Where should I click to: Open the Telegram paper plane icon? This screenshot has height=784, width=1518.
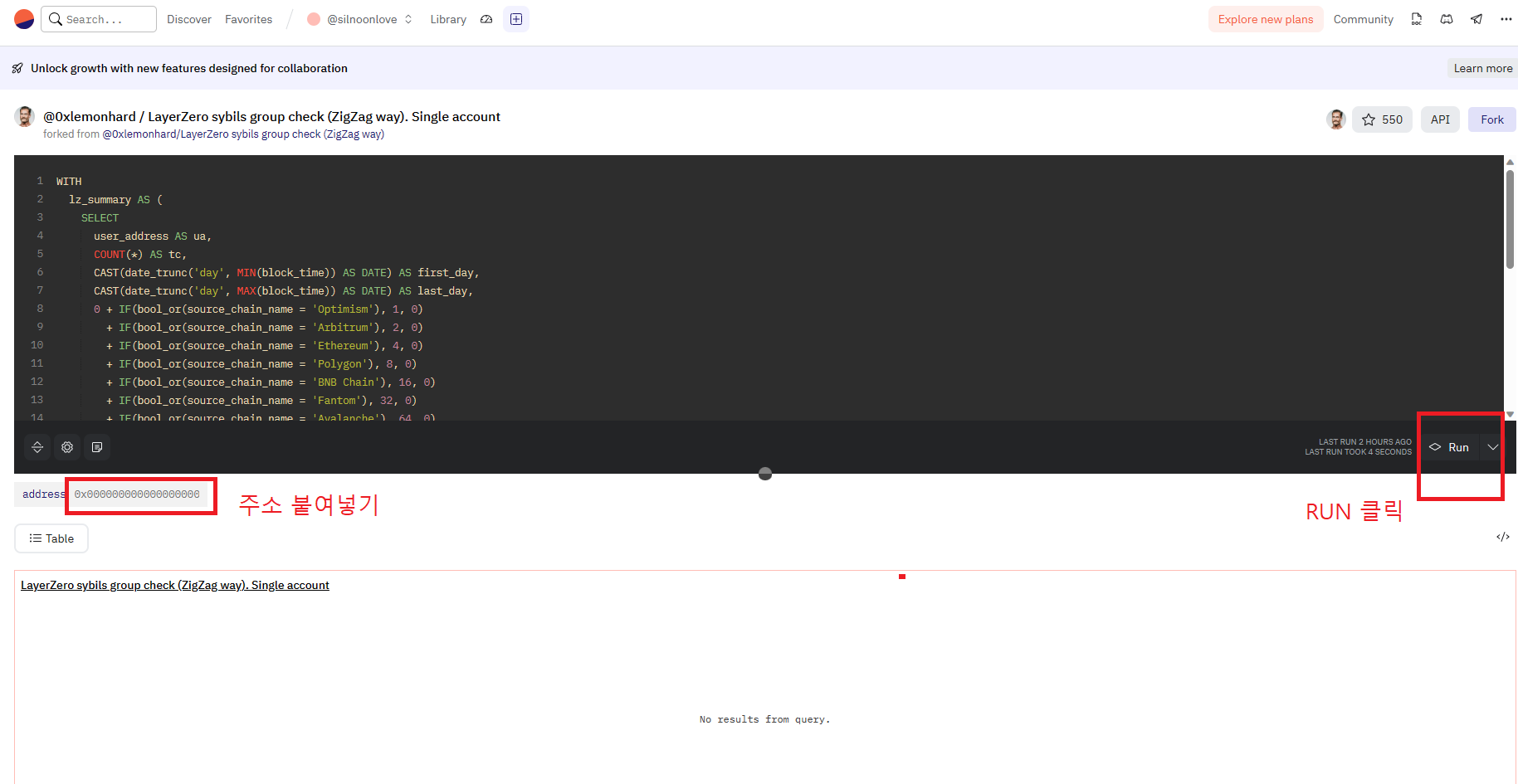click(x=1477, y=19)
